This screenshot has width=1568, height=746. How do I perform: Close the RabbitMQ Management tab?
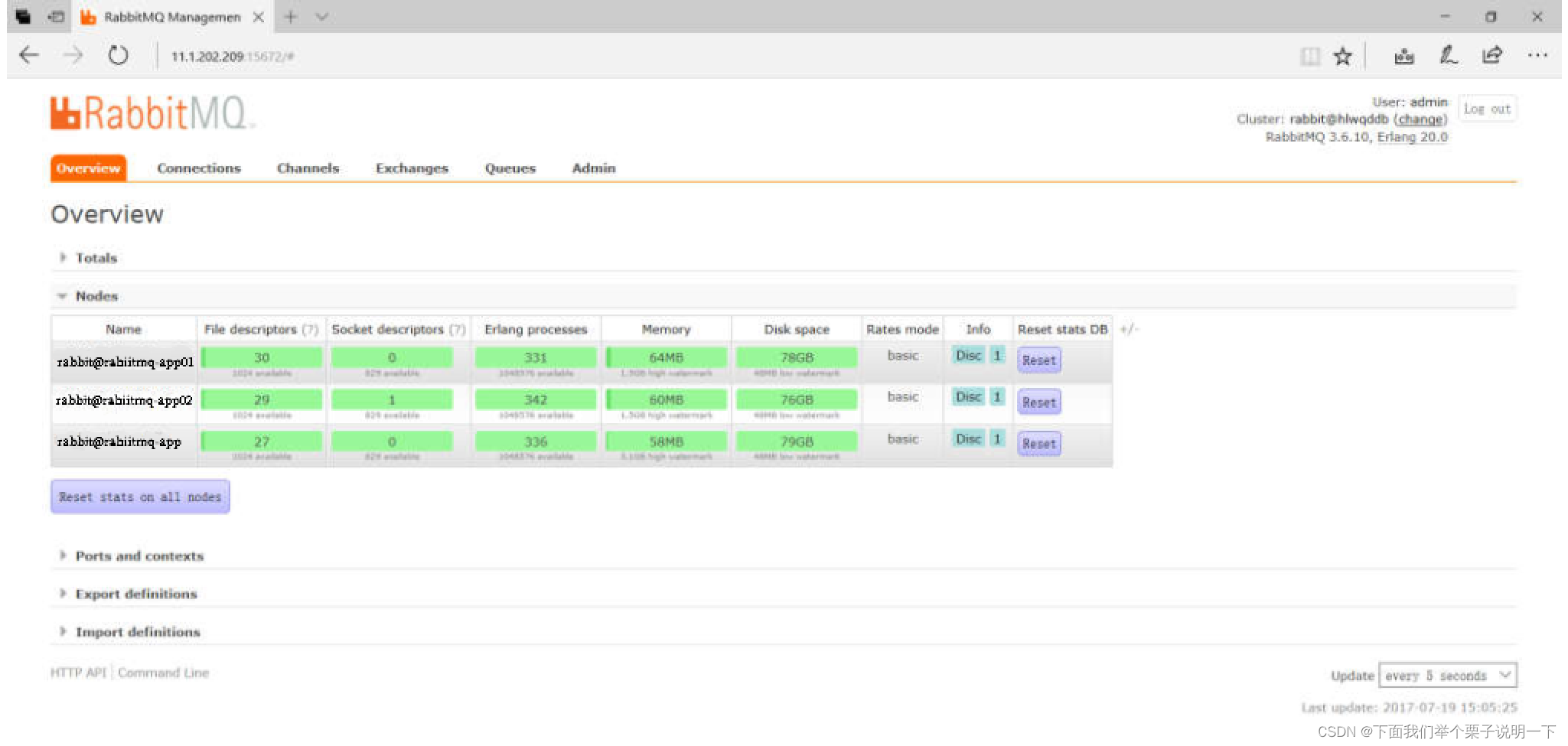pyautogui.click(x=259, y=17)
